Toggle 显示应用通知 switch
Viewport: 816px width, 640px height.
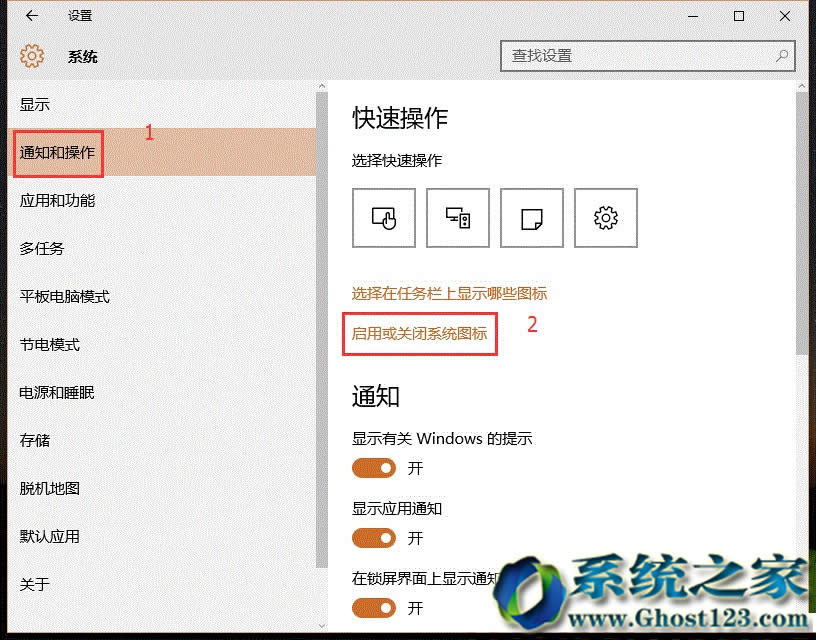click(374, 537)
